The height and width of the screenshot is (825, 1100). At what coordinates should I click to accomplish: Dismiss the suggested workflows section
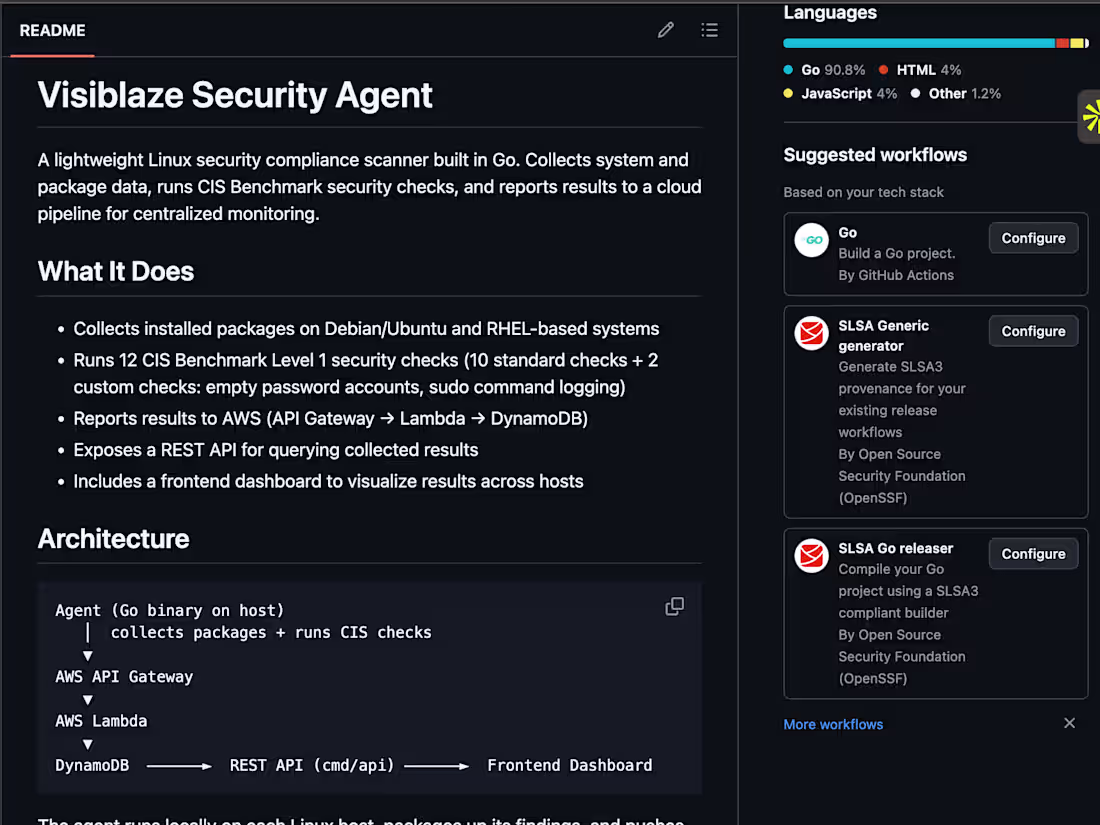point(1069,723)
